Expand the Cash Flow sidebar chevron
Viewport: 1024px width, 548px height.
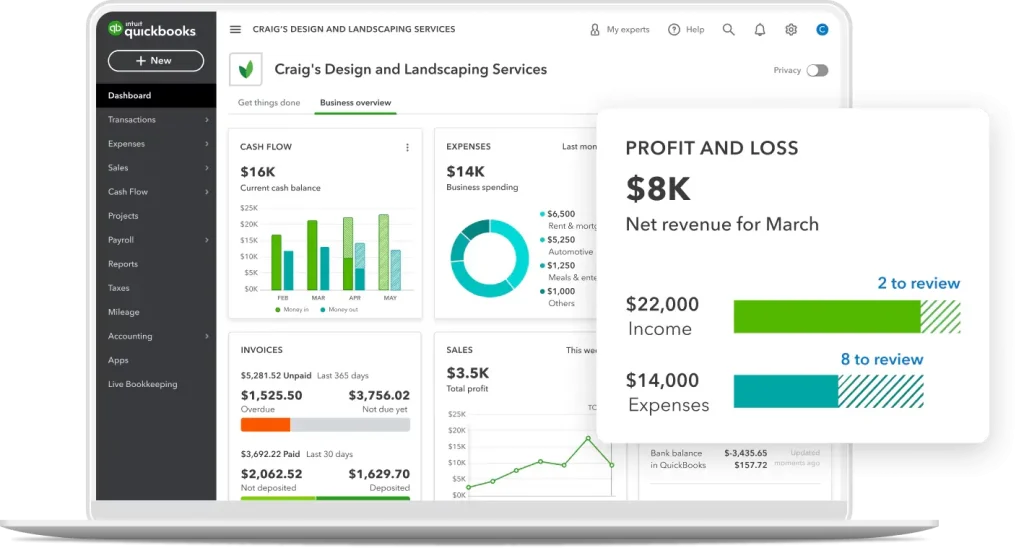coord(206,192)
